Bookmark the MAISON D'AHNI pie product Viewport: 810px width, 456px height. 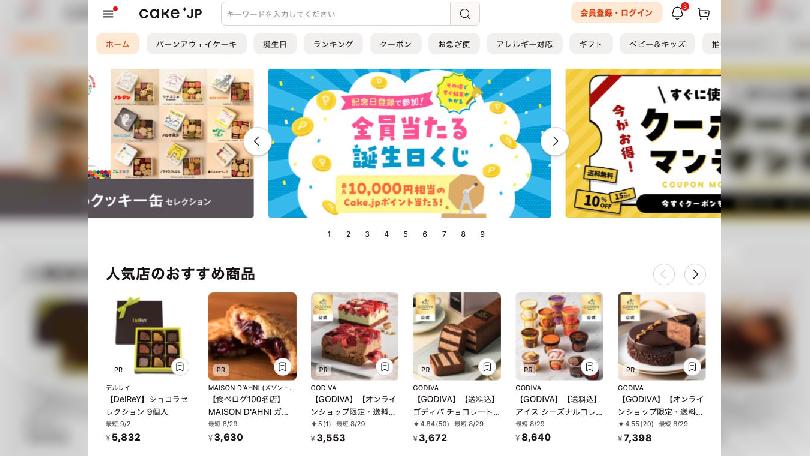(282, 367)
